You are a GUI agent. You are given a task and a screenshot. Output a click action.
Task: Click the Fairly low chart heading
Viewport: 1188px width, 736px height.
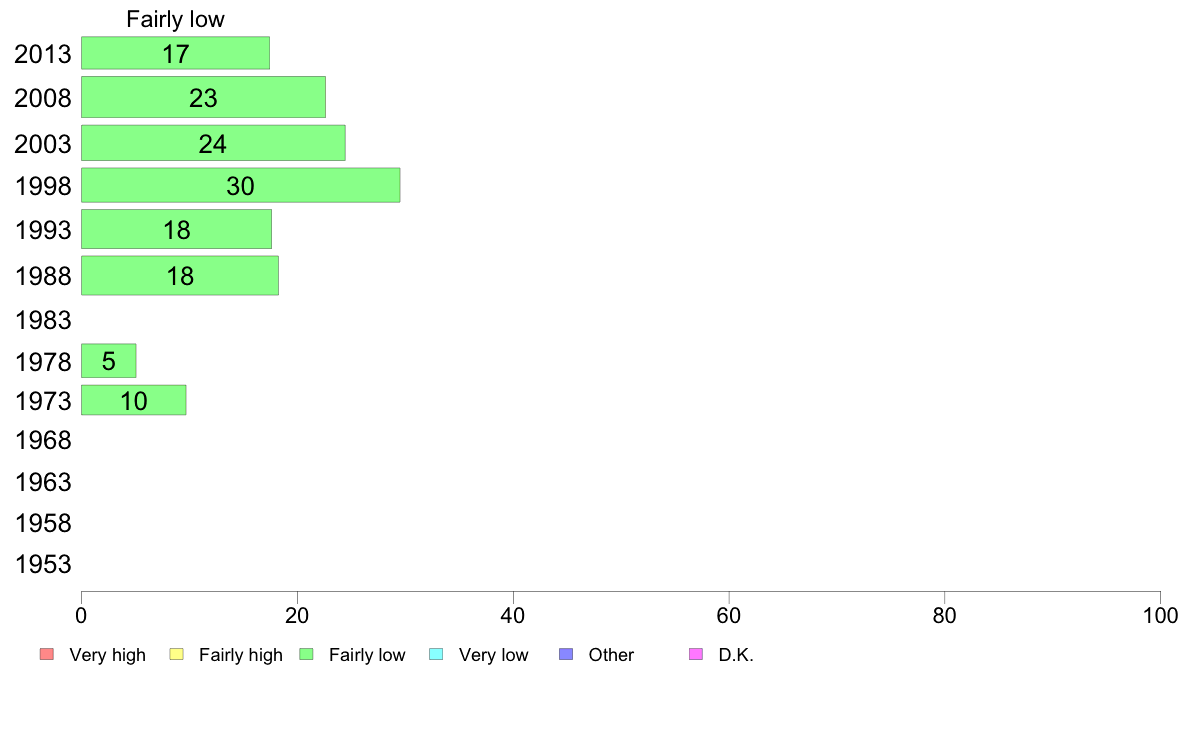click(175, 19)
